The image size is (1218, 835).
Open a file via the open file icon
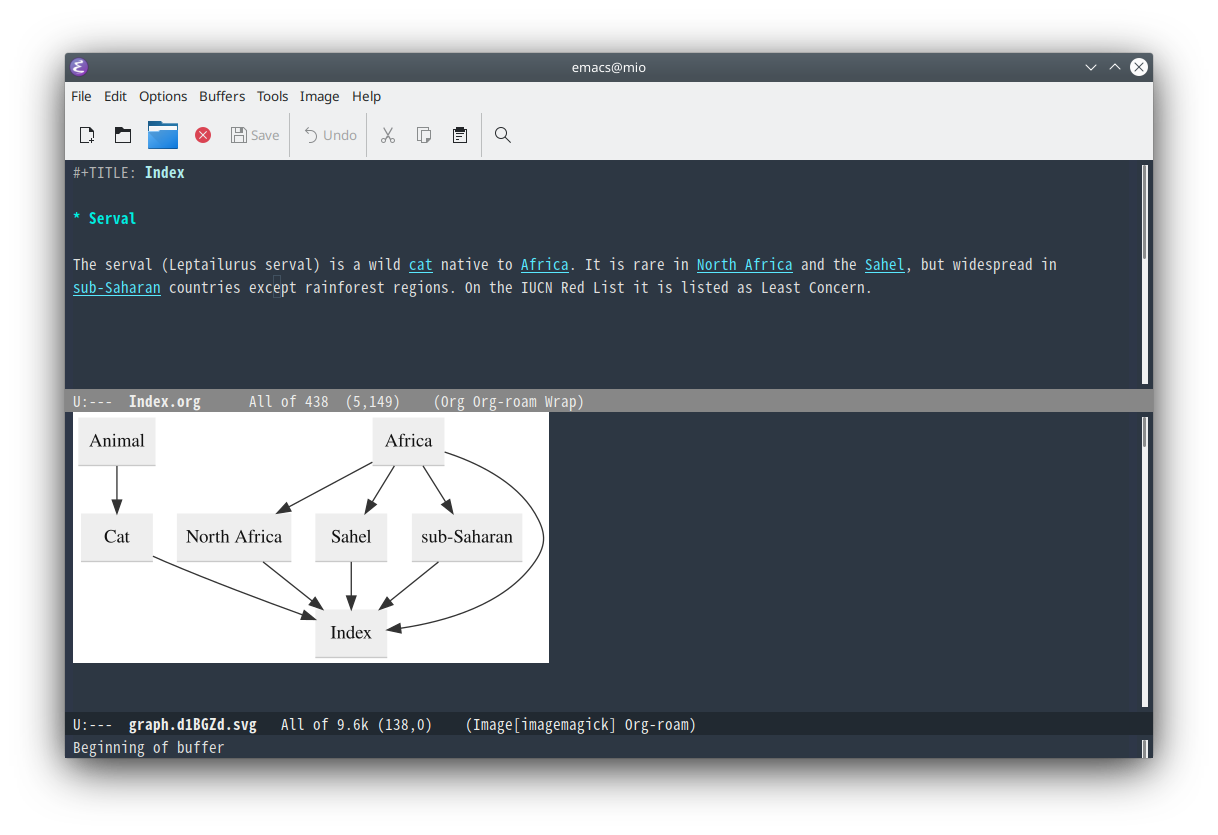point(122,134)
